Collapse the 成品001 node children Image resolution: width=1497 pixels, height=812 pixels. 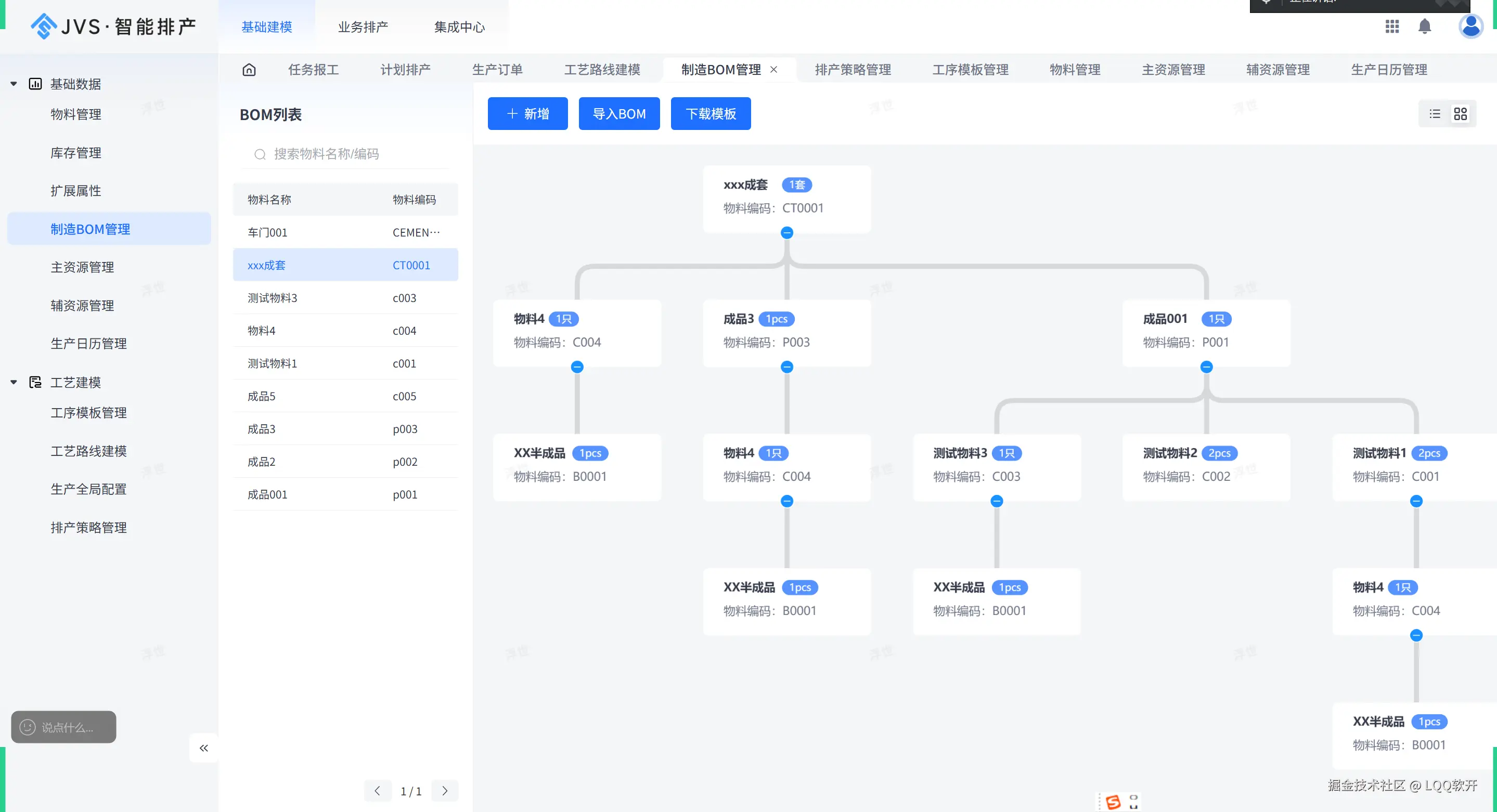coord(1206,367)
